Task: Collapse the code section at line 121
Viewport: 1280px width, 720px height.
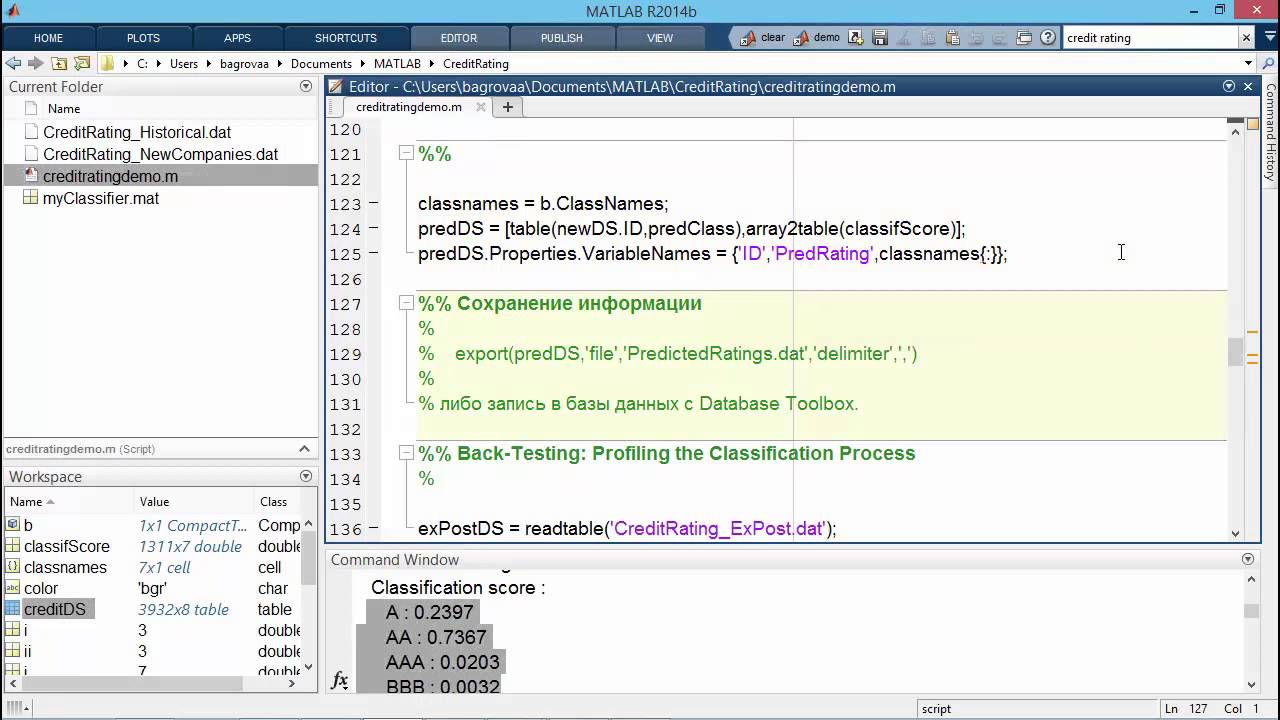Action: pyautogui.click(x=406, y=153)
